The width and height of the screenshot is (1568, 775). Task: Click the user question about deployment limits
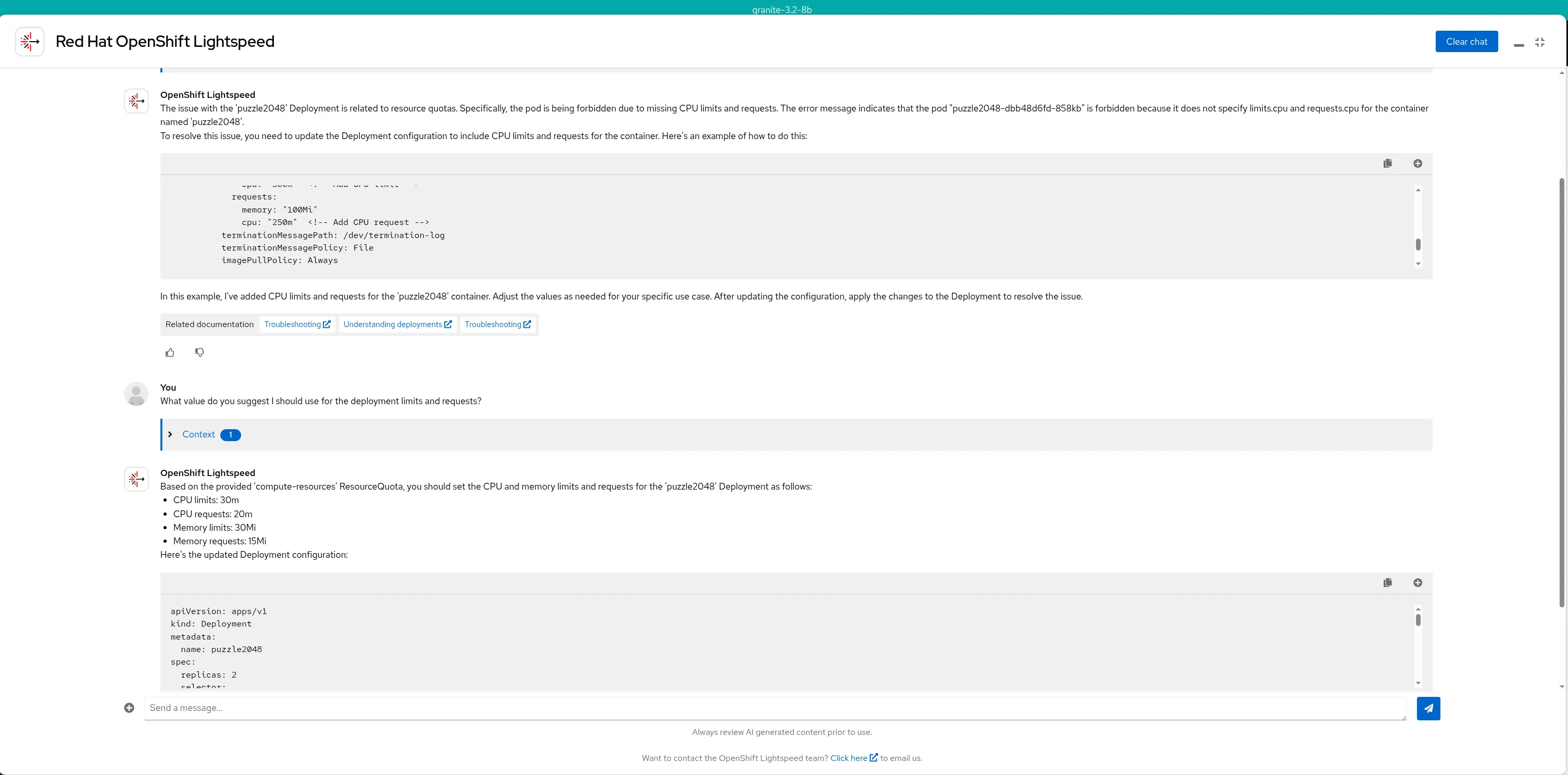[x=321, y=401]
